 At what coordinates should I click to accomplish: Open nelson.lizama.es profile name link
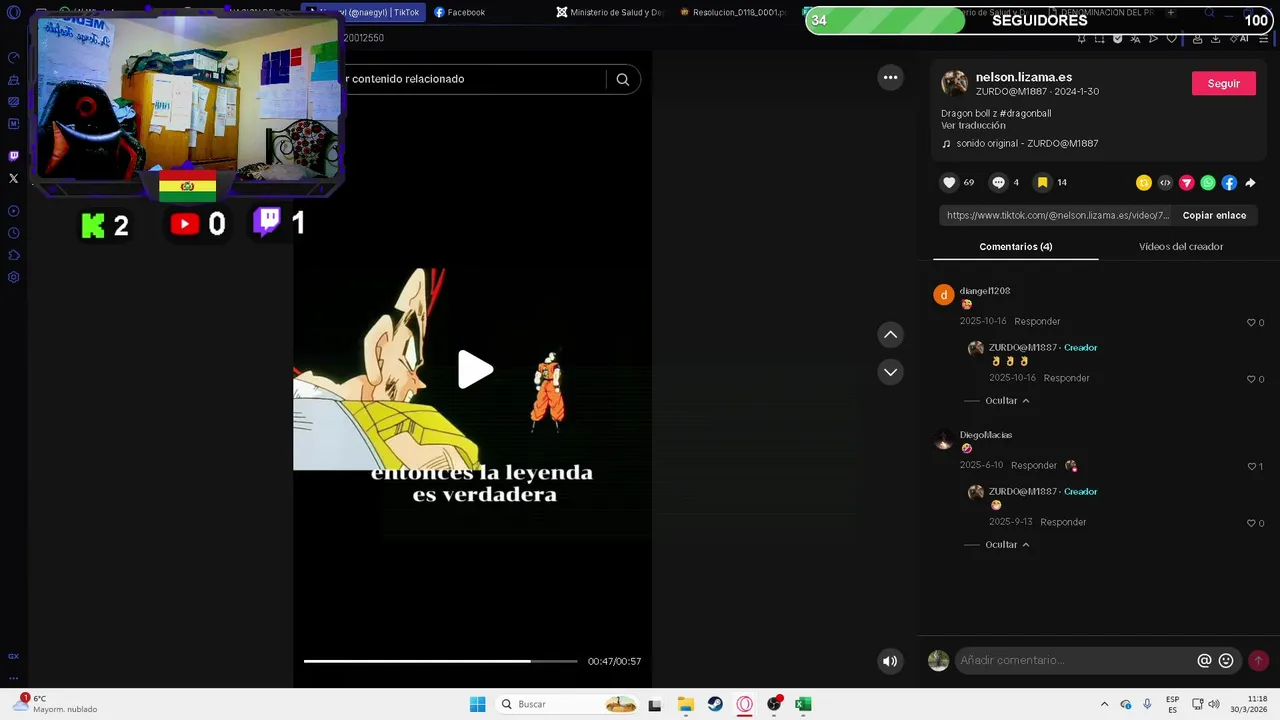coord(1024,77)
